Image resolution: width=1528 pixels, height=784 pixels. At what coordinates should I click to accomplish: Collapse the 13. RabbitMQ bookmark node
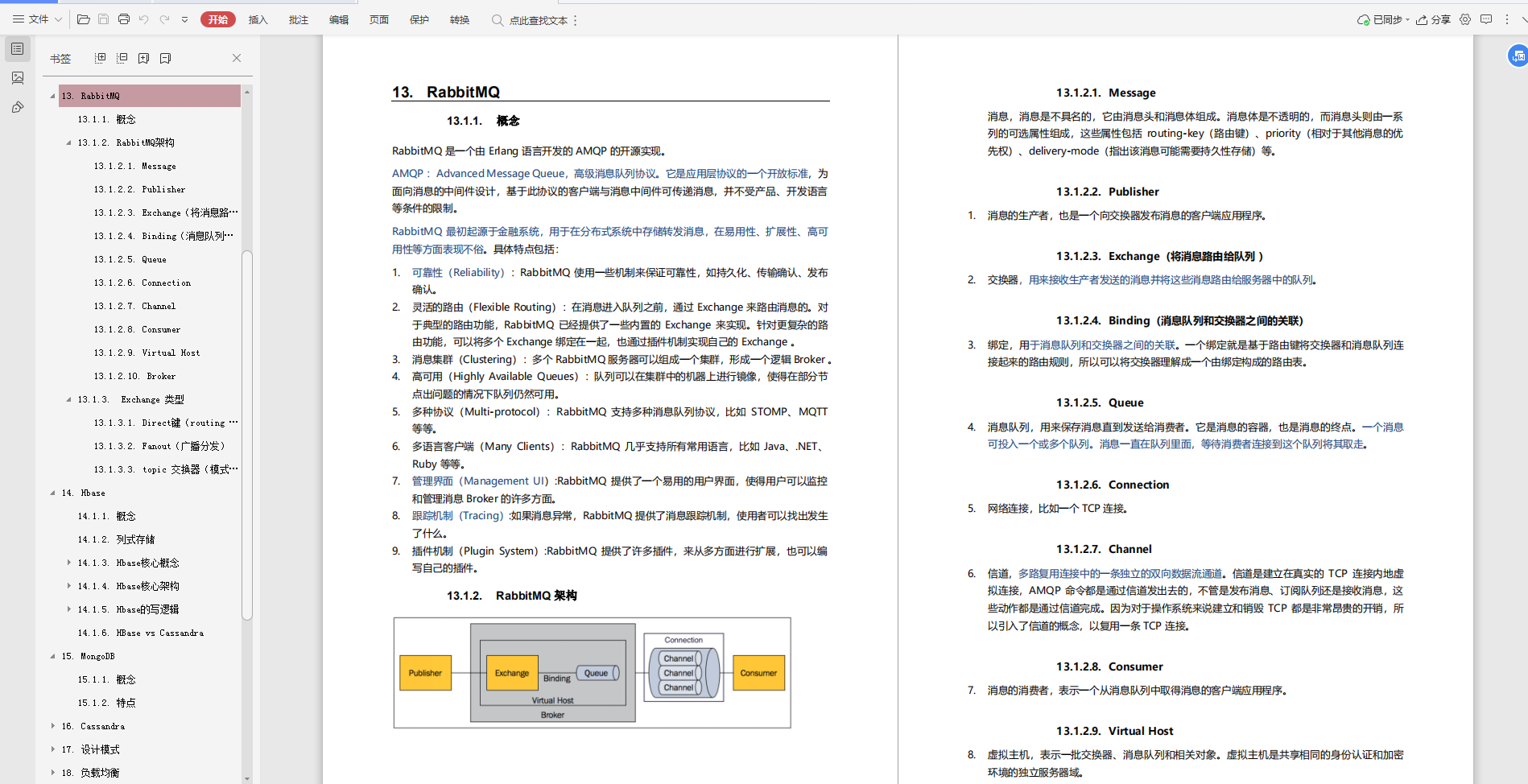52,95
